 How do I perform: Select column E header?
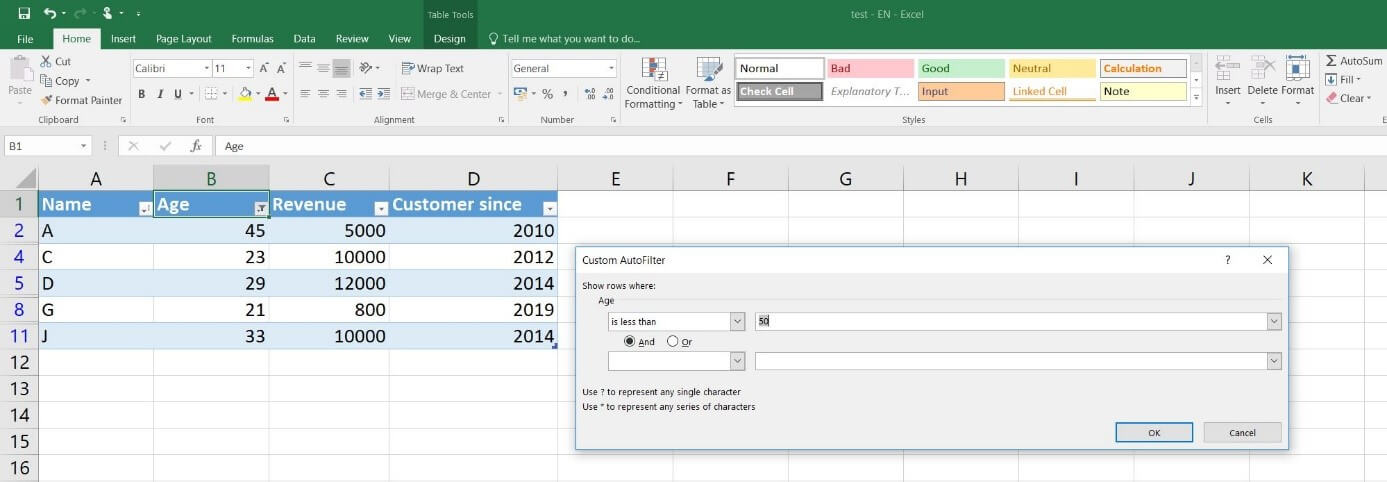[615, 179]
